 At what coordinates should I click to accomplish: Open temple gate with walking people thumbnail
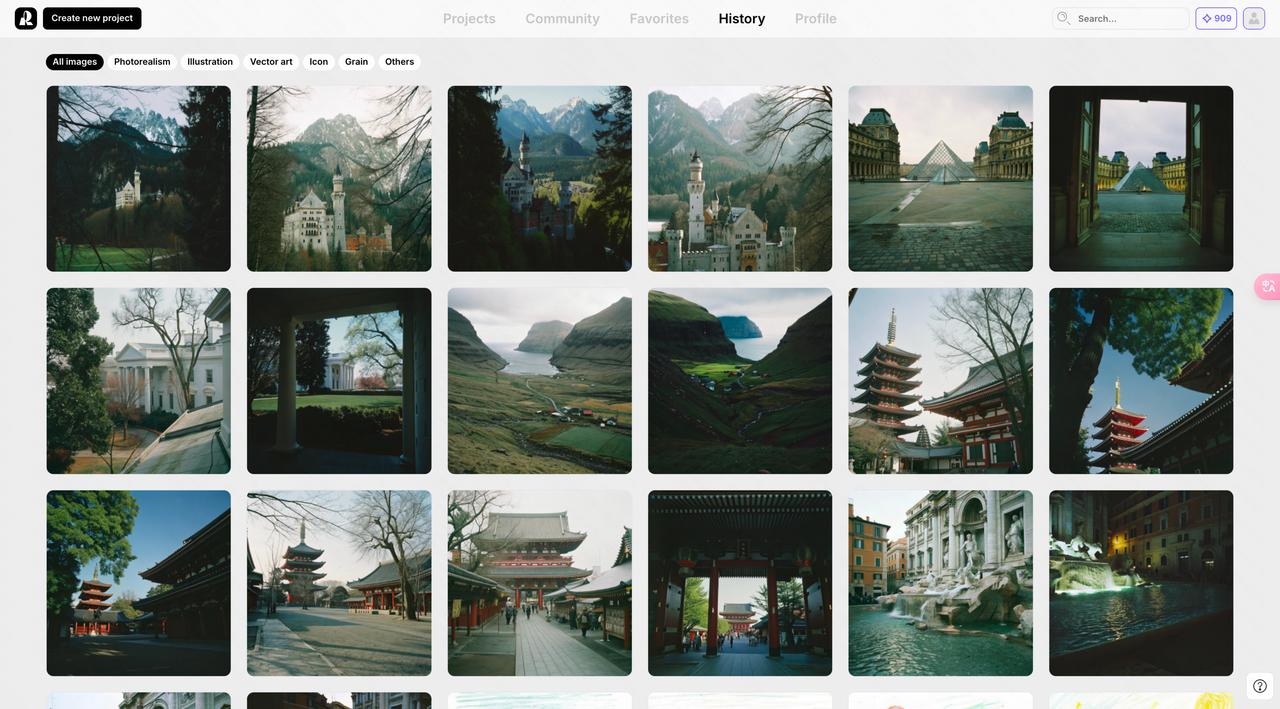[540, 583]
